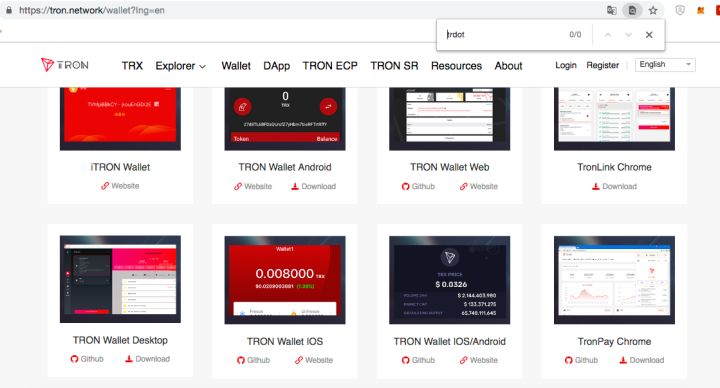
Task: Close the find-in-page bar
Action: coord(649,35)
